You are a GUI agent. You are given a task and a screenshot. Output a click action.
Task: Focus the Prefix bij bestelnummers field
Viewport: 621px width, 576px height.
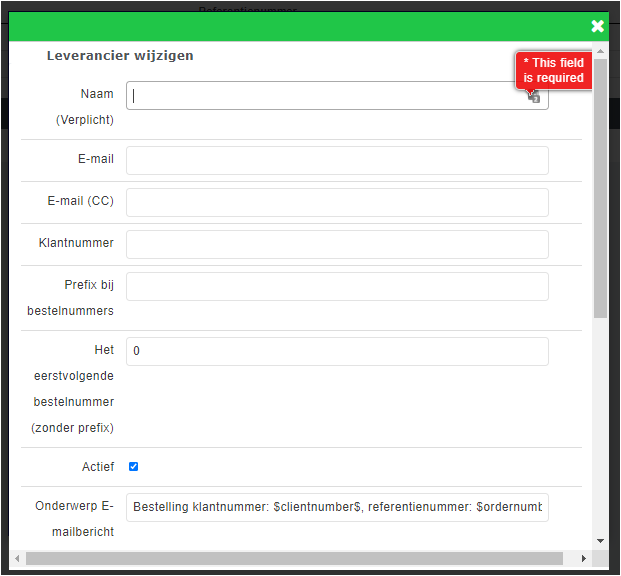point(337,286)
